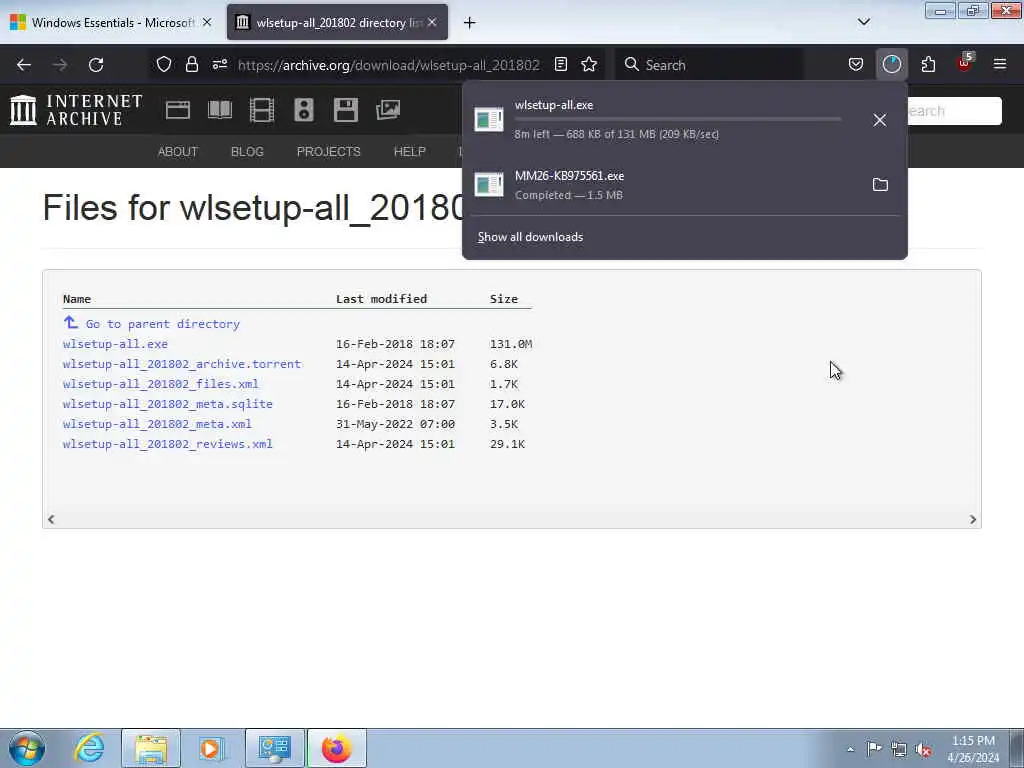Viewport: 1024px width, 768px height.
Task: Bookmark this page with the star icon
Action: (x=589, y=65)
